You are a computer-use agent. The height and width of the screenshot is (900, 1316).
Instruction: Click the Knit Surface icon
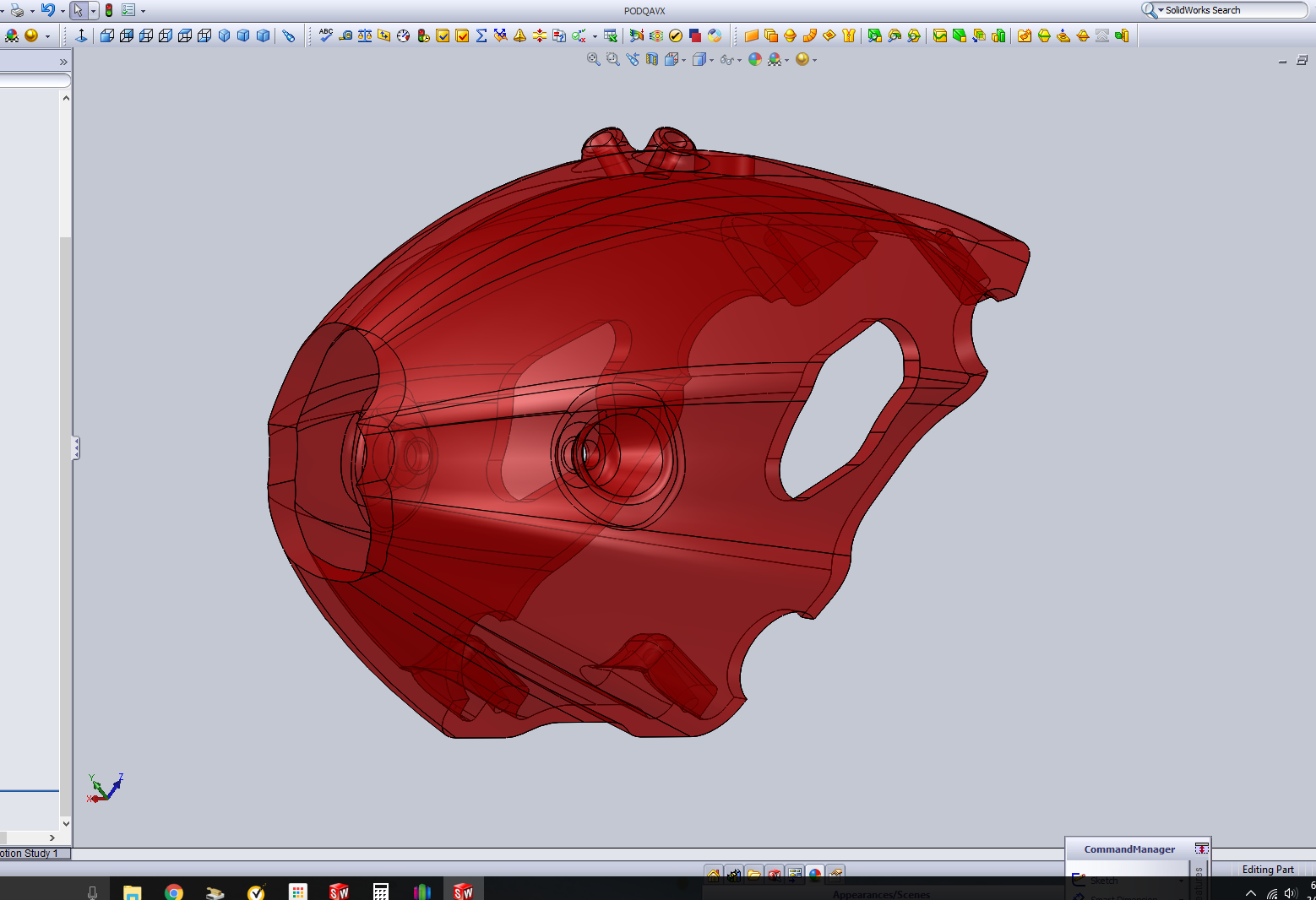point(849,35)
